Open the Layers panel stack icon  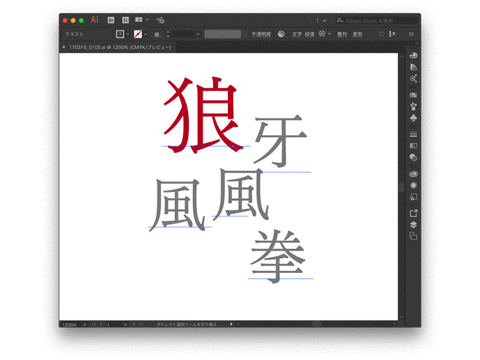413,225
